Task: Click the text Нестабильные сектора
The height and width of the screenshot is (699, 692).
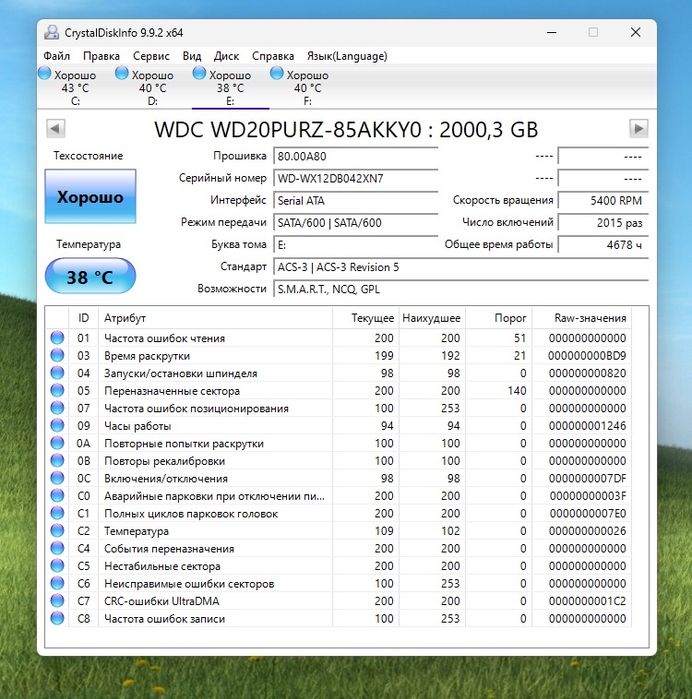Action: [x=162, y=566]
